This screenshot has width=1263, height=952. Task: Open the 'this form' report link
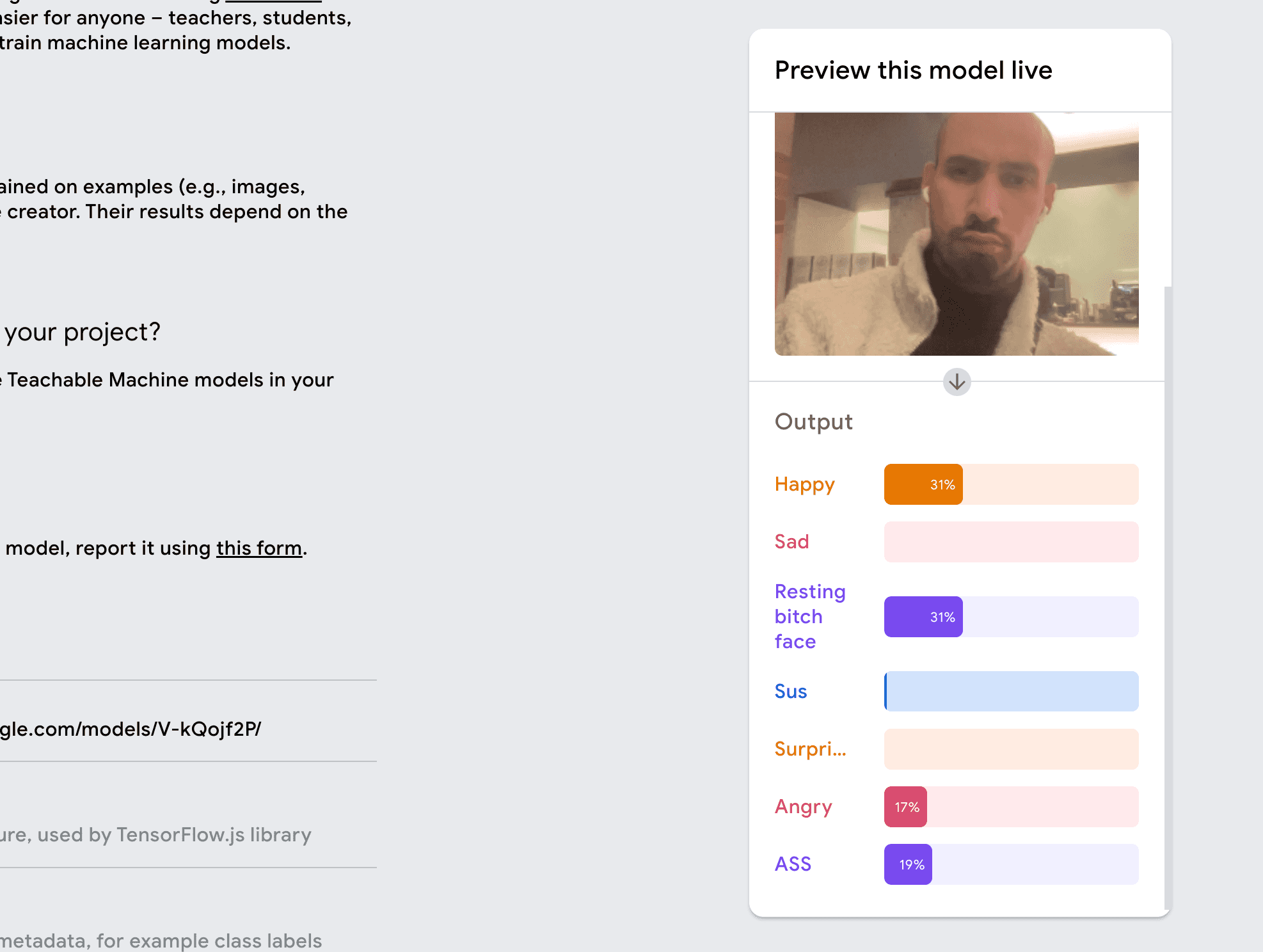[258, 548]
